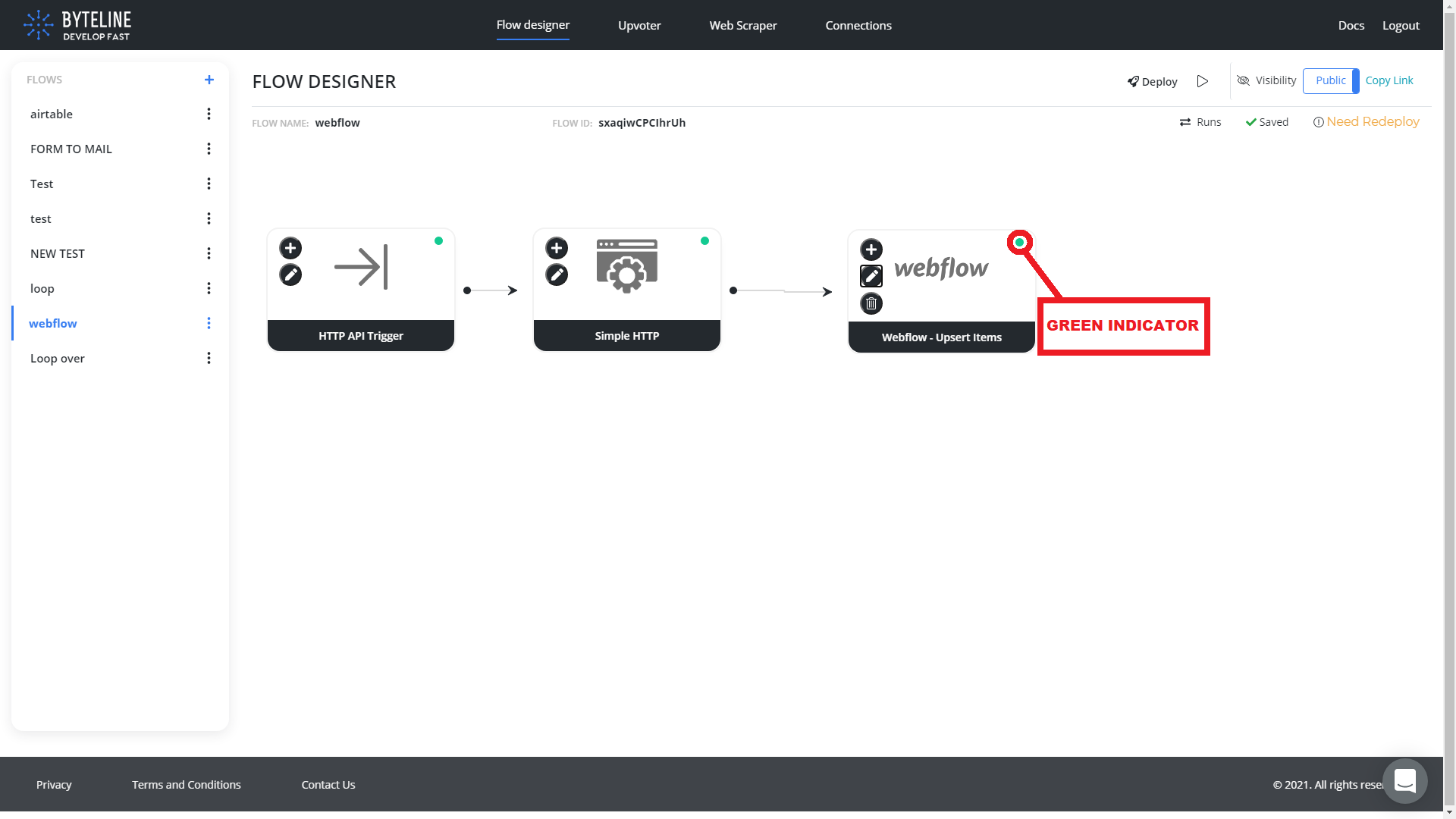The height and width of the screenshot is (819, 1456).
Task: Click the Need Redeploy warning
Action: tap(1367, 121)
